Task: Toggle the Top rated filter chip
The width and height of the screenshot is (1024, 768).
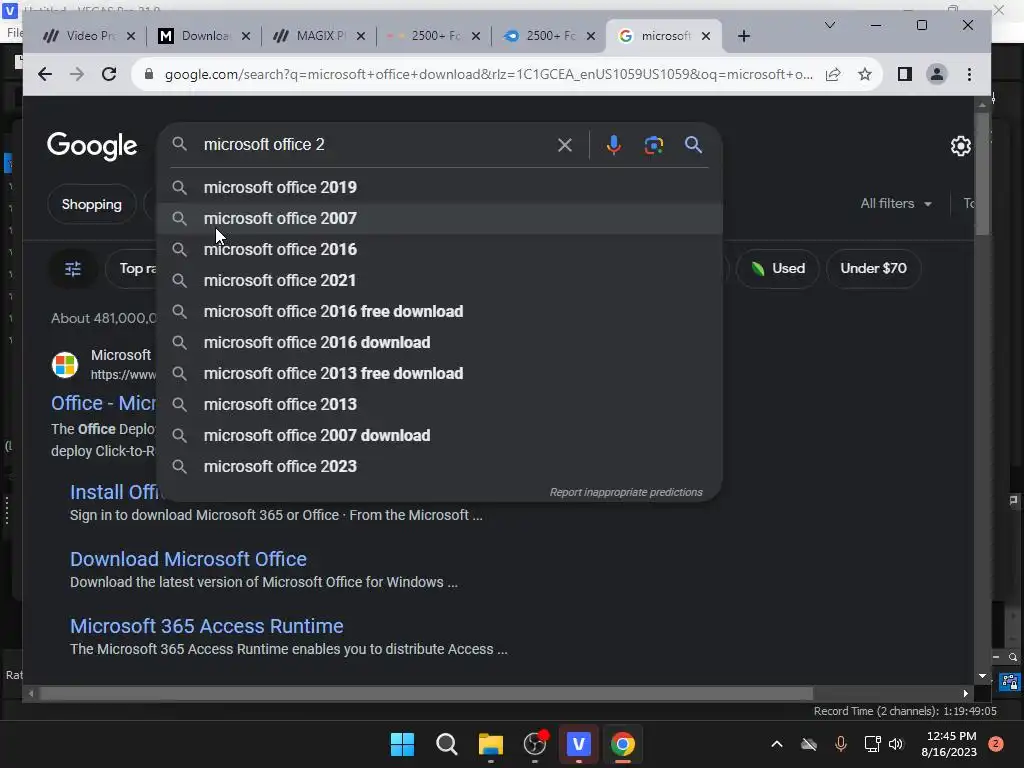Action: (x=132, y=268)
